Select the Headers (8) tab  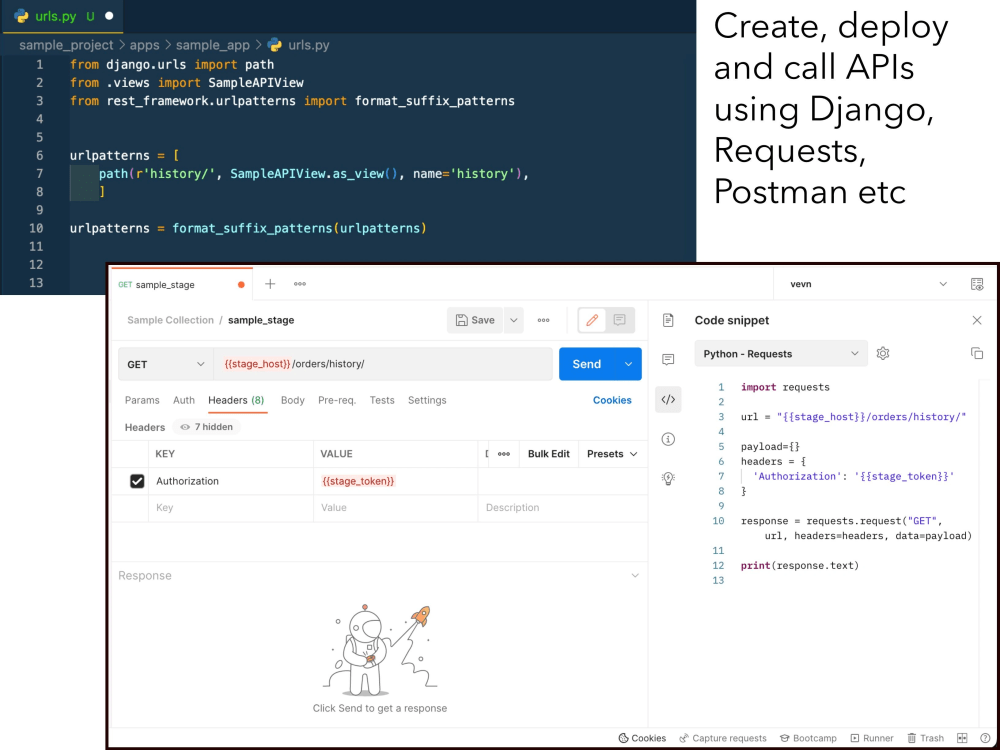pyautogui.click(x=236, y=400)
